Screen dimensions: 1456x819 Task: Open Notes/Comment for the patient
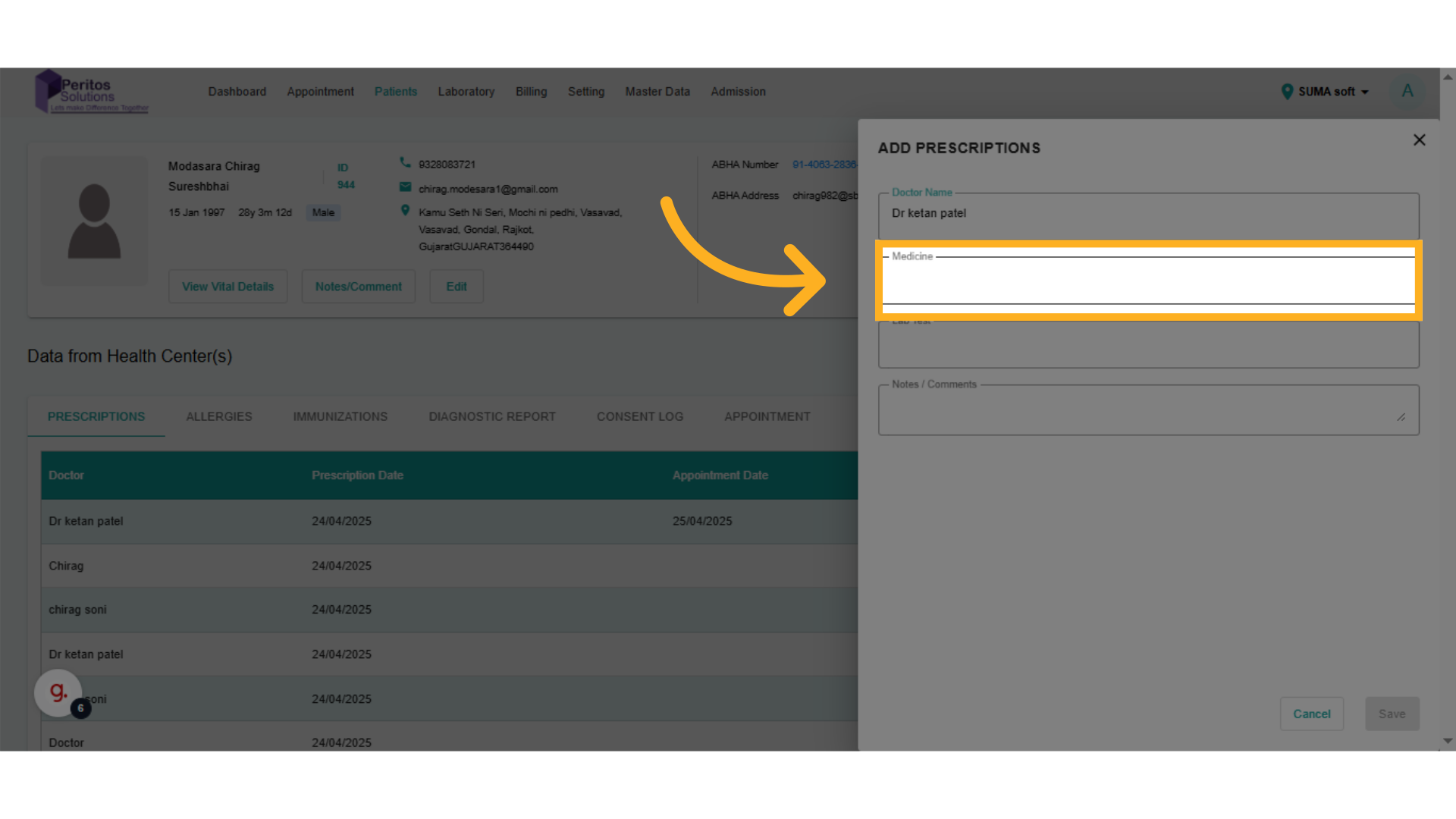(x=358, y=287)
